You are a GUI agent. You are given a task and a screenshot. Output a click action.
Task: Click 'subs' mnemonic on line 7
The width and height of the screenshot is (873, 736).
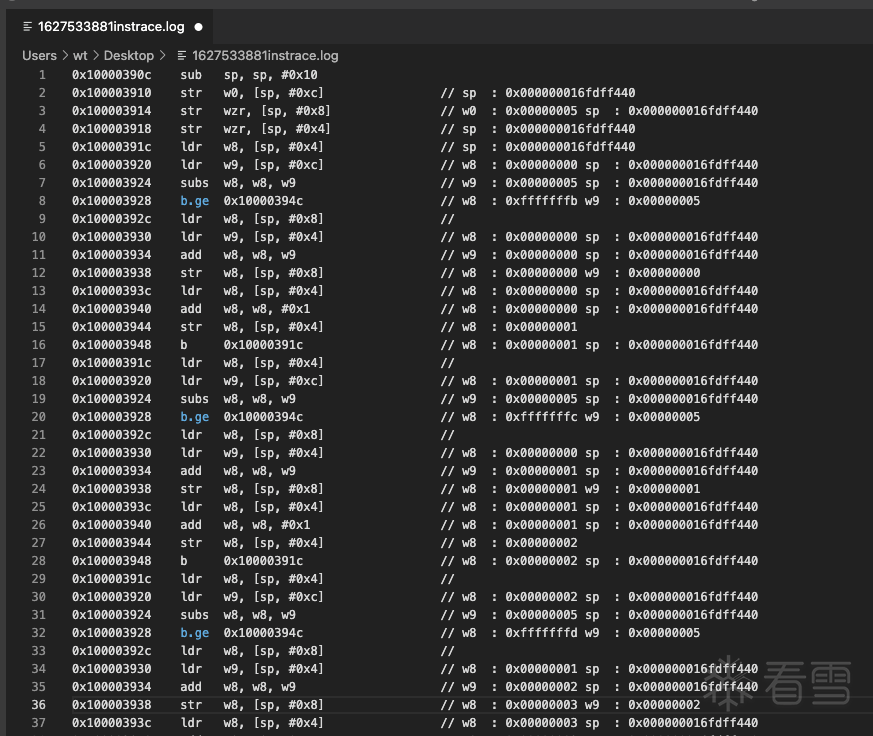[194, 183]
